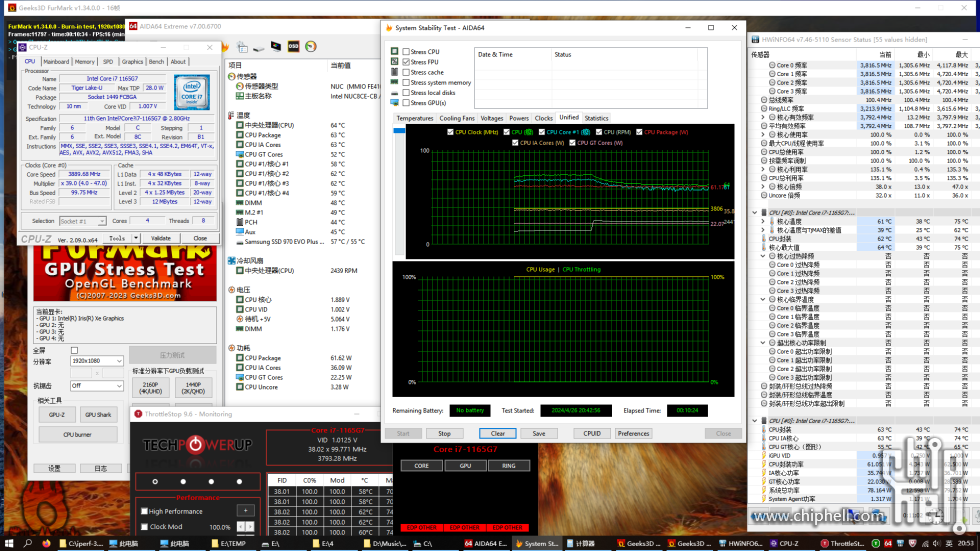Switch to AIDA64 Extreme taskbar item
This screenshot has height=551, width=980.
pos(486,544)
